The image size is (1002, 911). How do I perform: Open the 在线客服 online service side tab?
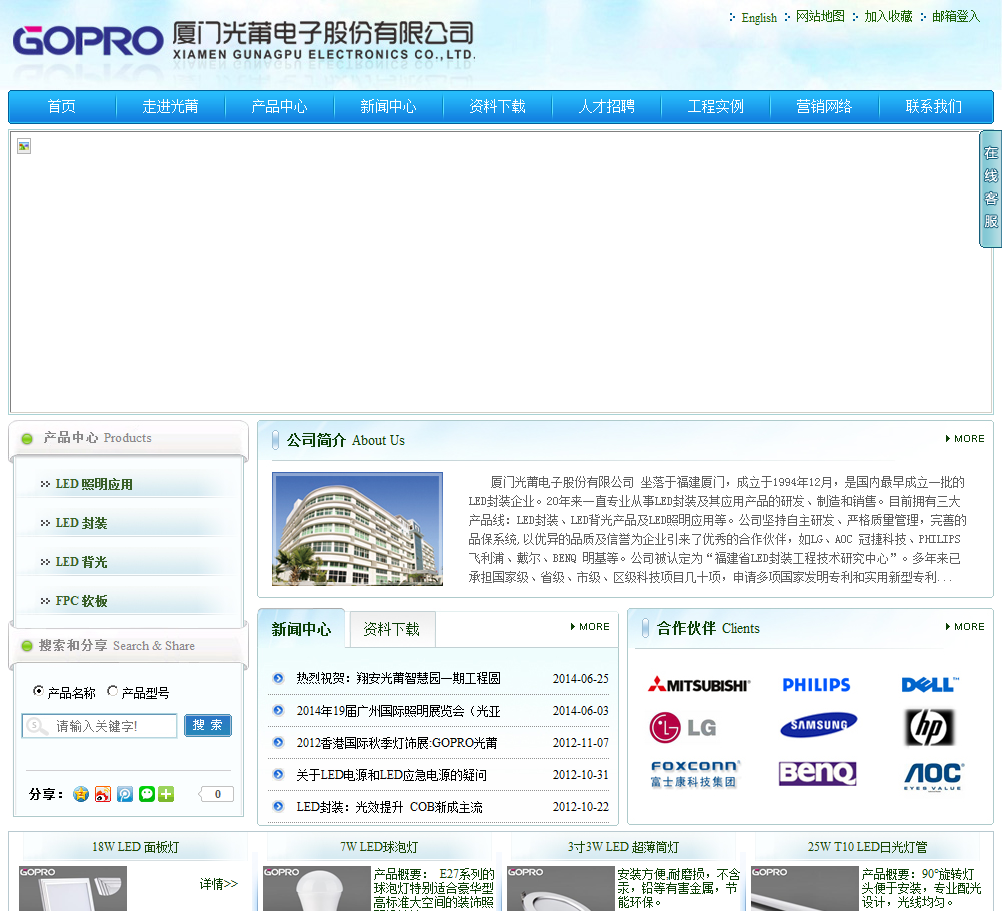[x=990, y=188]
